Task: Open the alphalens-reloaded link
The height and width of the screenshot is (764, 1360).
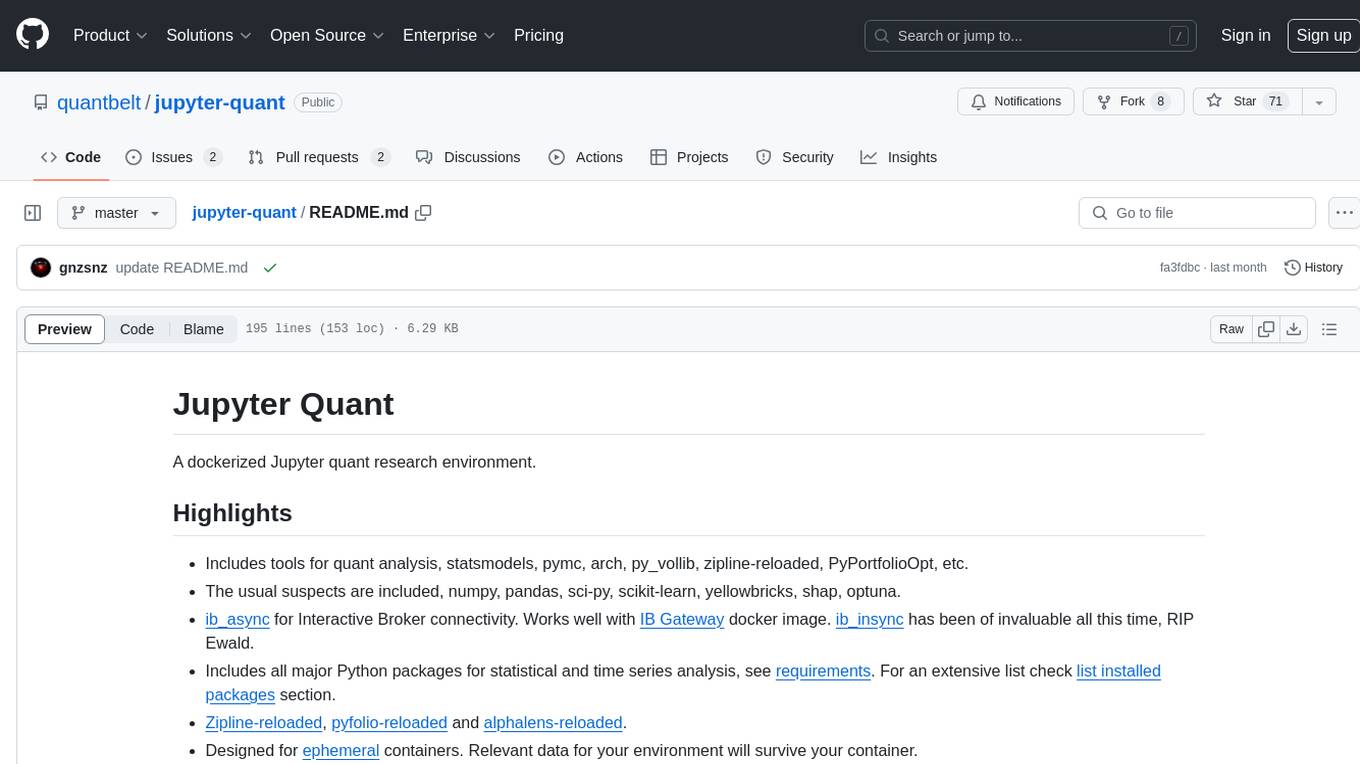Action: coord(553,723)
